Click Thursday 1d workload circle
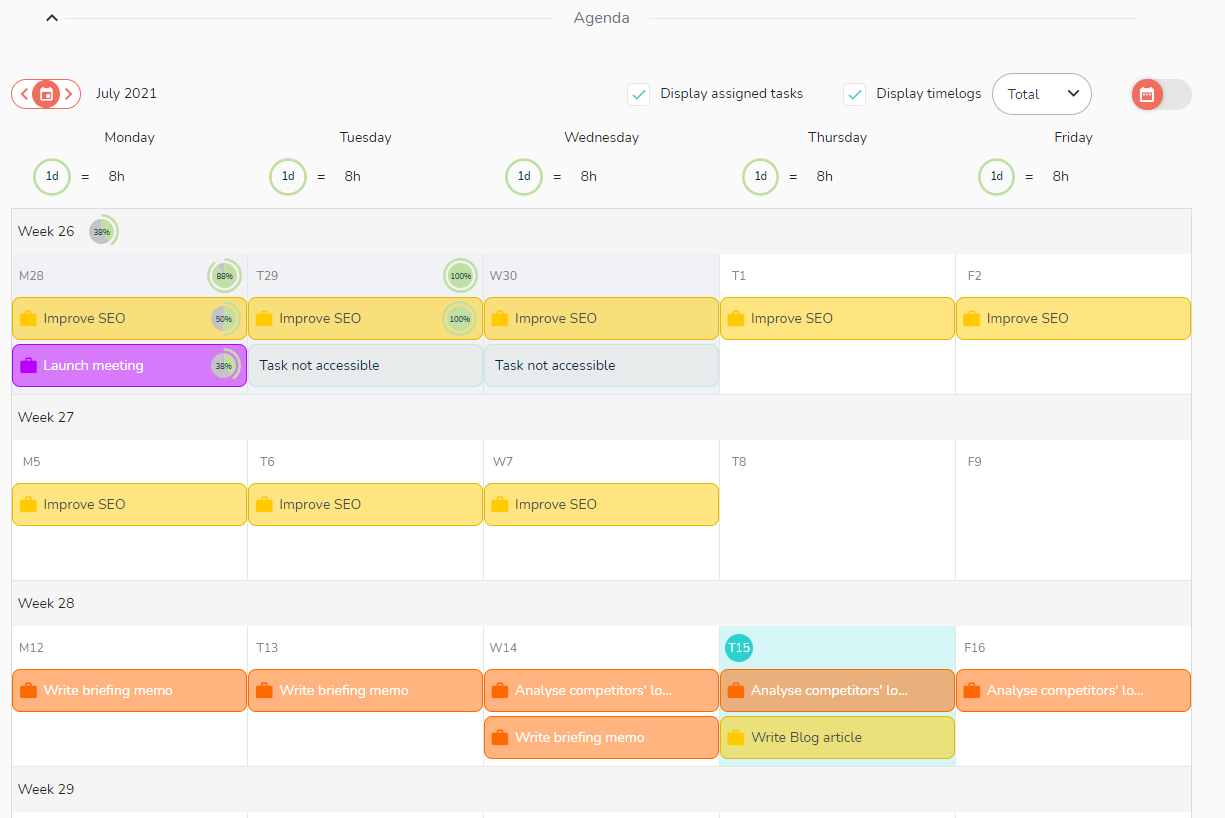 [760, 176]
